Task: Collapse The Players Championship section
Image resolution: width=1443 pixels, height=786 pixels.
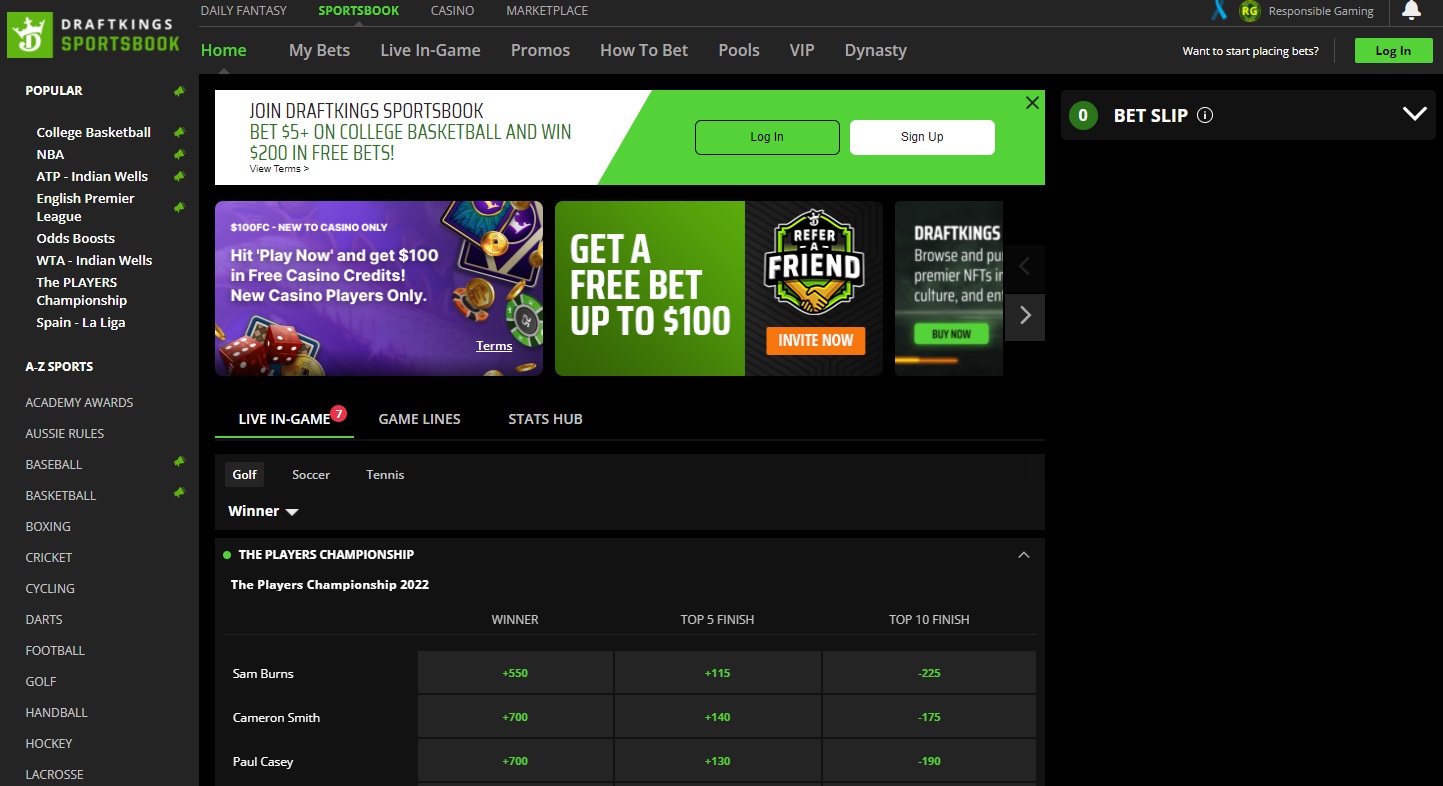Action: pos(1023,554)
